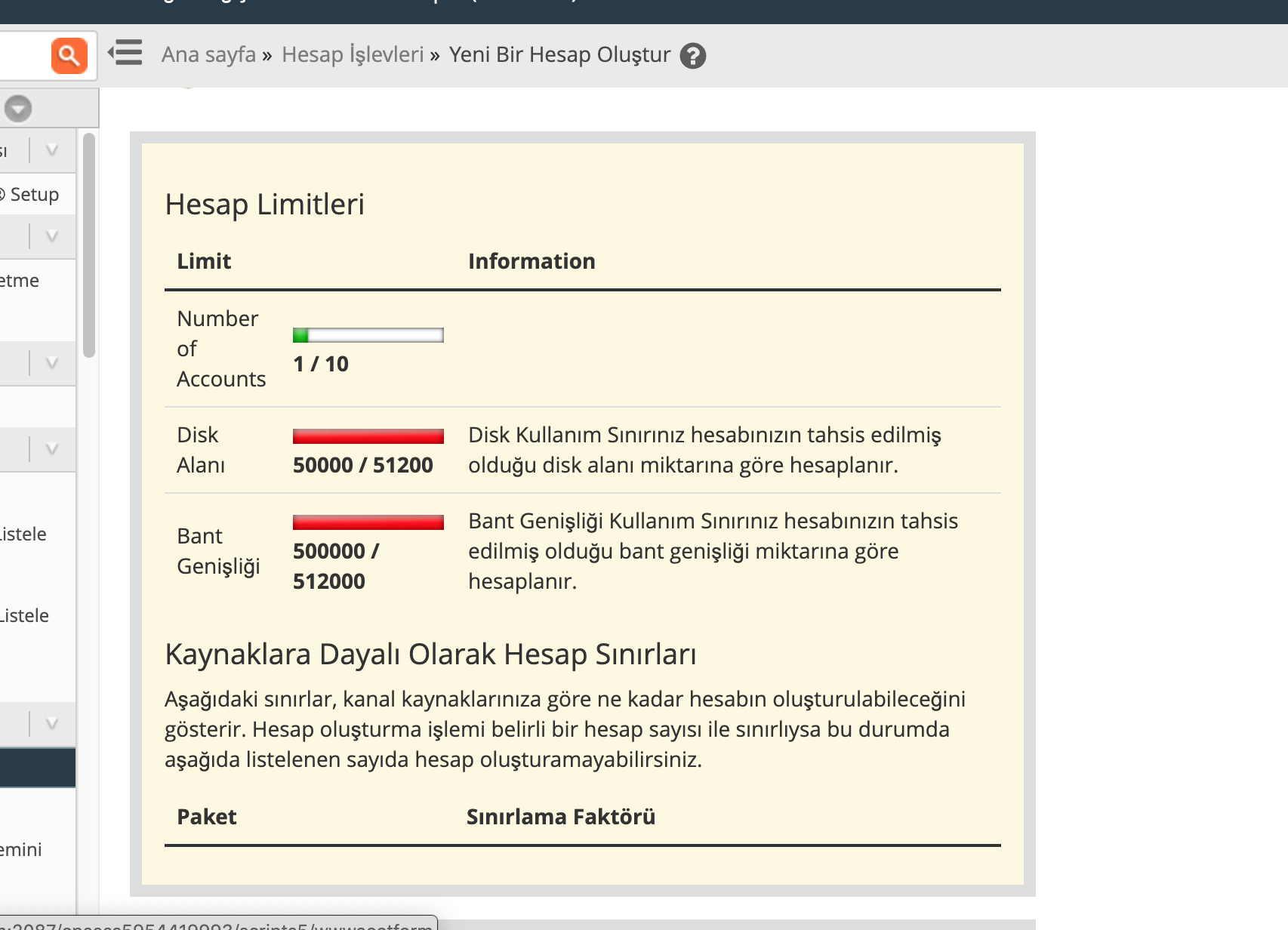Expand the chevron directly above the "etme" item

pos(51,236)
